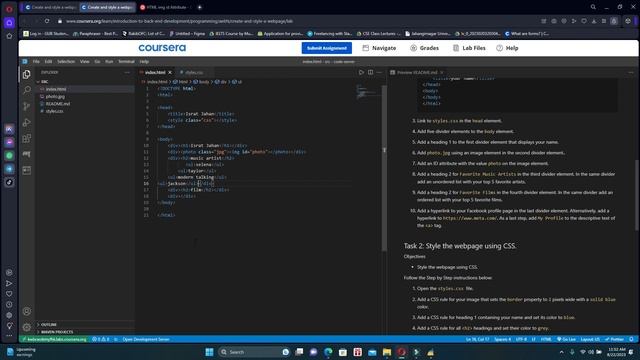Open Opera browser from taskbar

402,352
